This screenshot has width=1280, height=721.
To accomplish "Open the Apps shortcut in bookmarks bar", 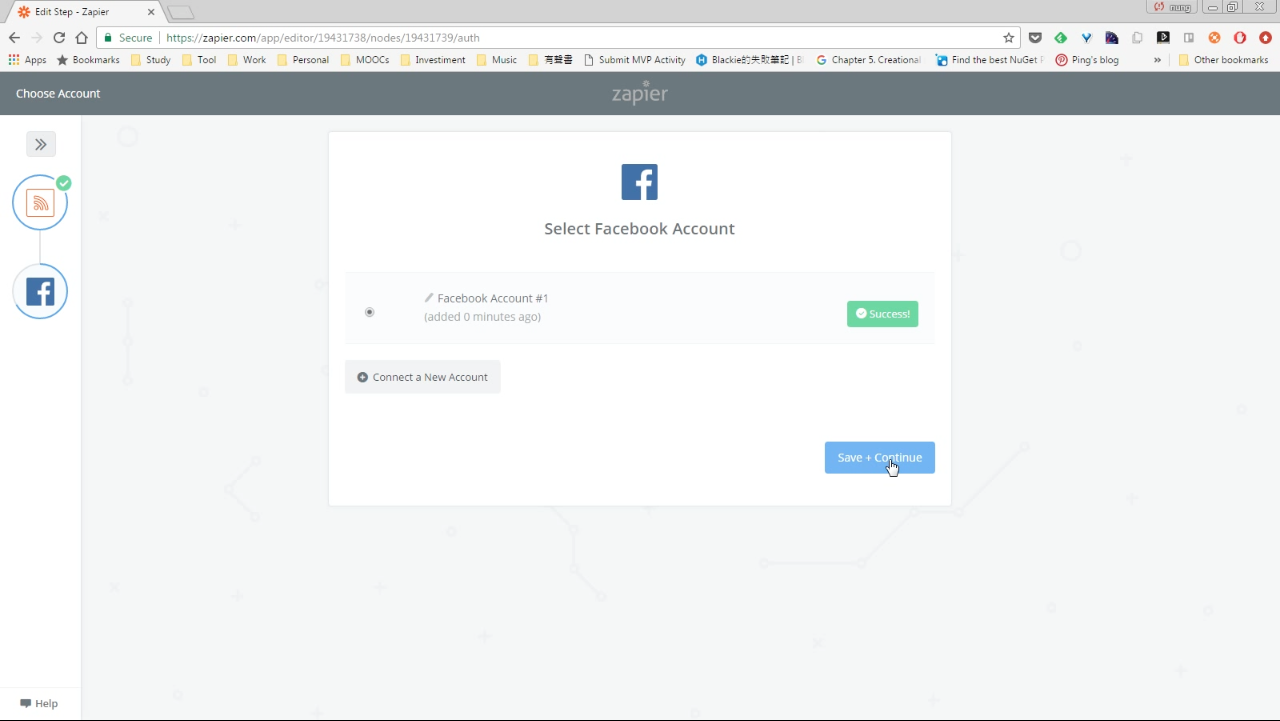I will pos(27,60).
